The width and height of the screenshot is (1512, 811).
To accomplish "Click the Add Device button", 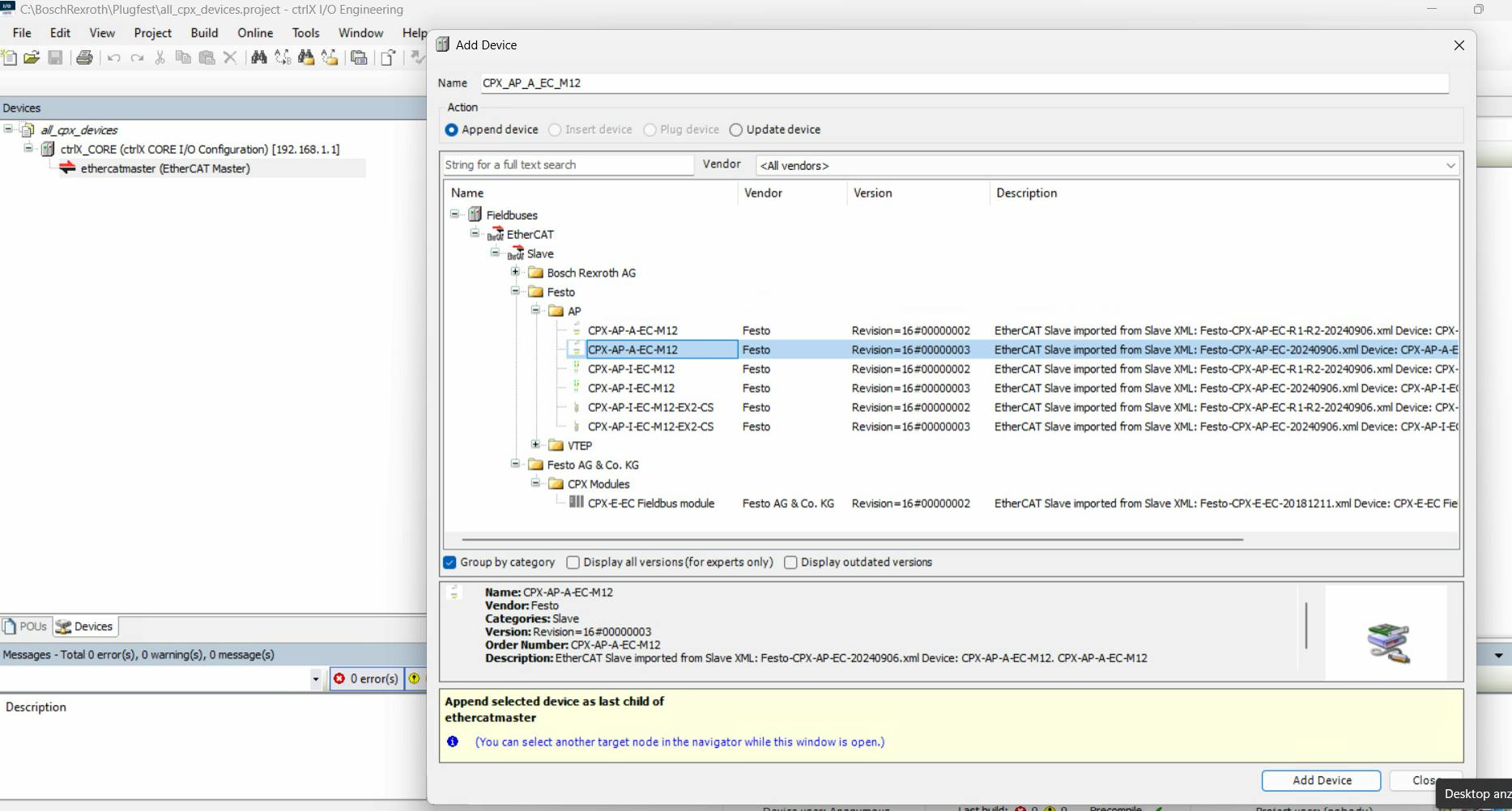I will pyautogui.click(x=1321, y=780).
